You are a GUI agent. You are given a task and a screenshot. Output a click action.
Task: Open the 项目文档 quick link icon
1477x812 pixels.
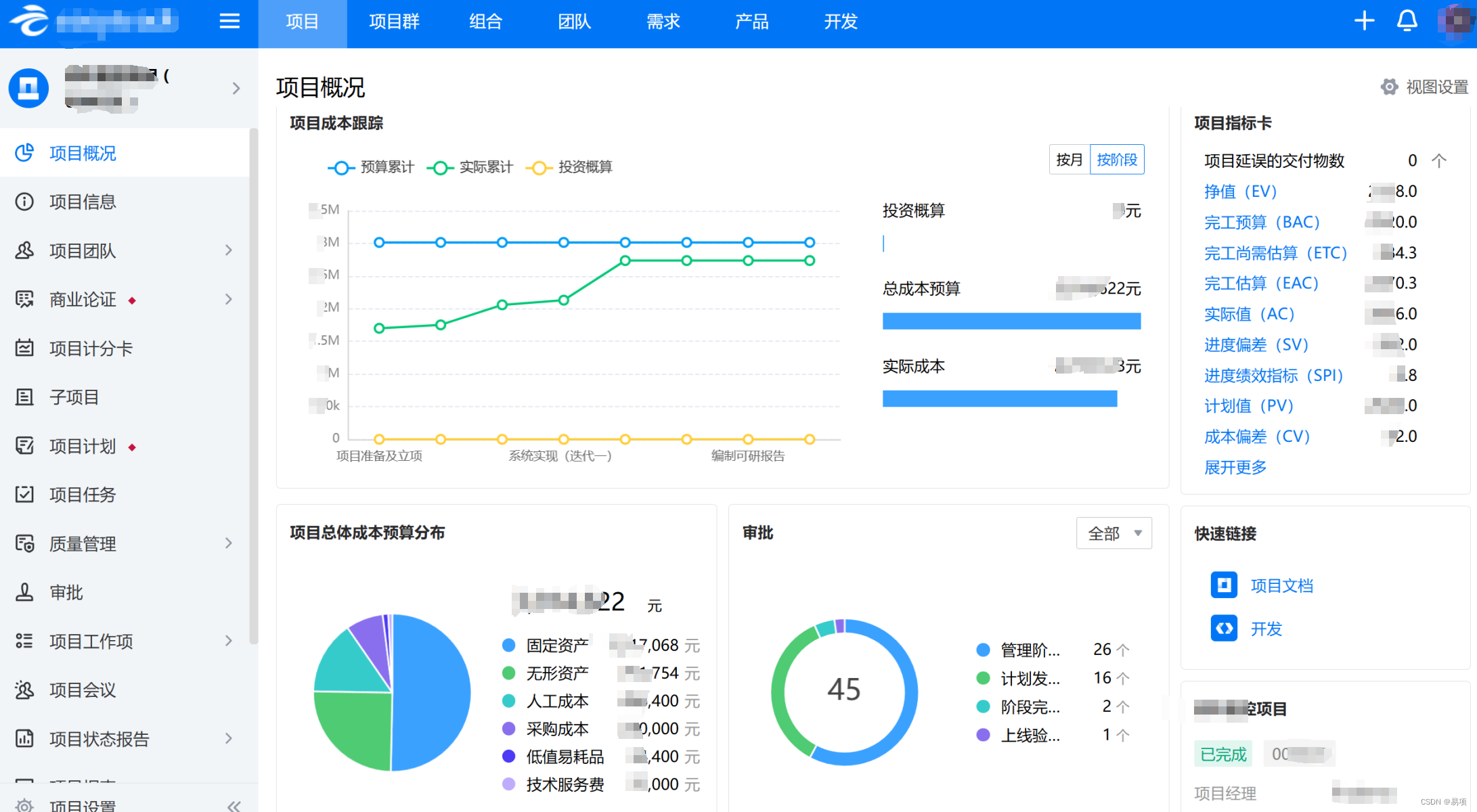tap(1223, 585)
